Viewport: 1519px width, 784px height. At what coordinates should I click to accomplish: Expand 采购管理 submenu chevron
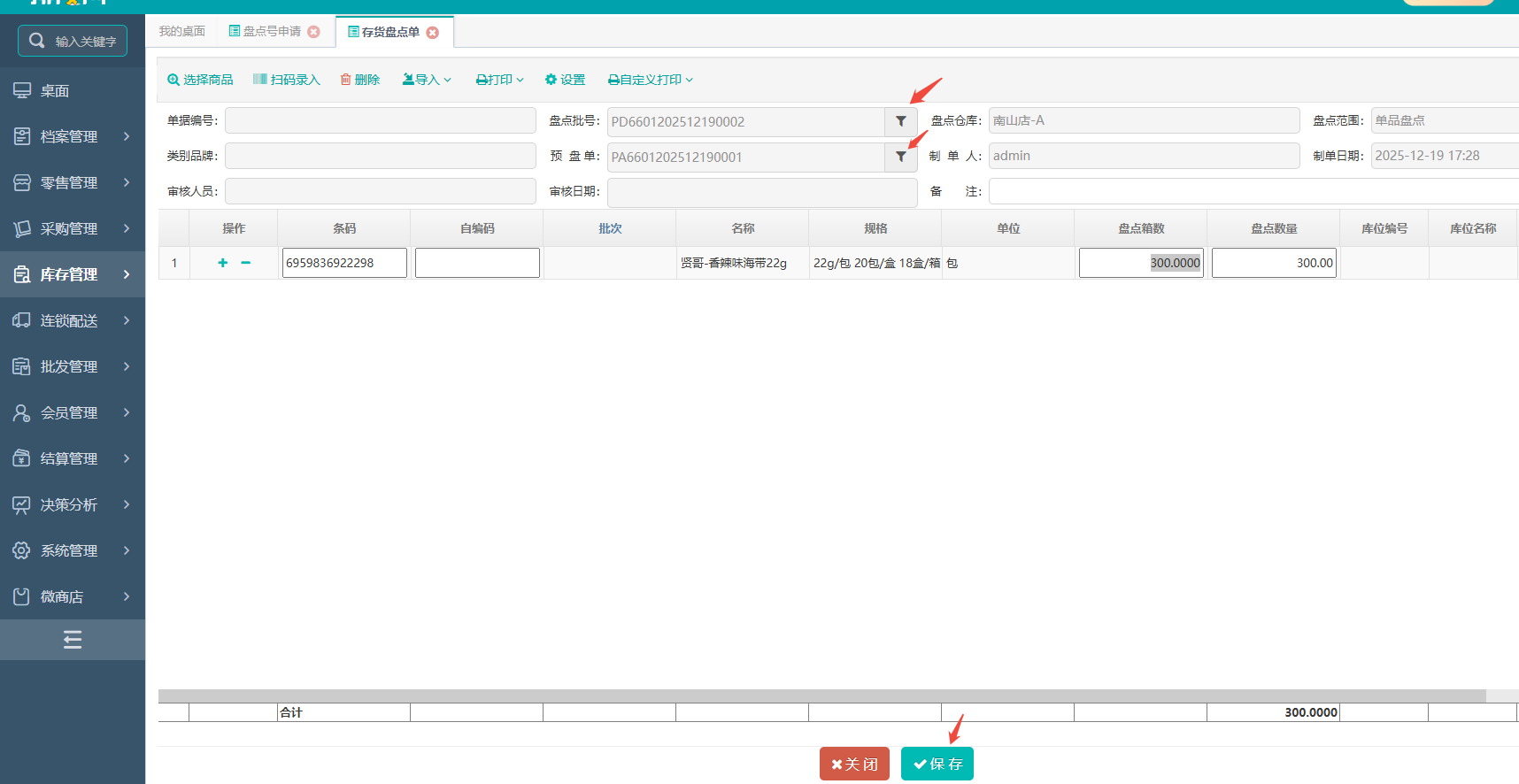(127, 228)
